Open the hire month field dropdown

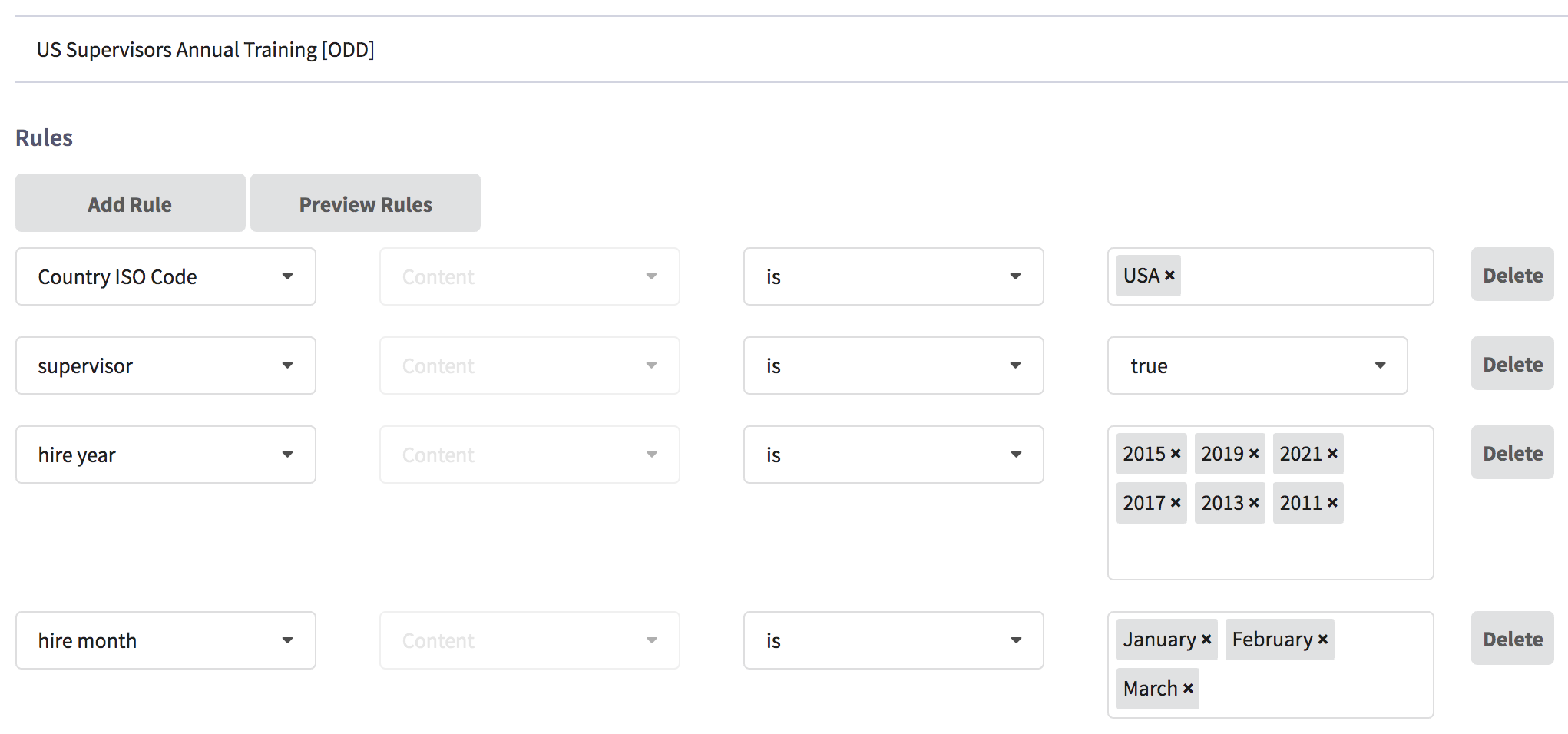pyautogui.click(x=166, y=640)
